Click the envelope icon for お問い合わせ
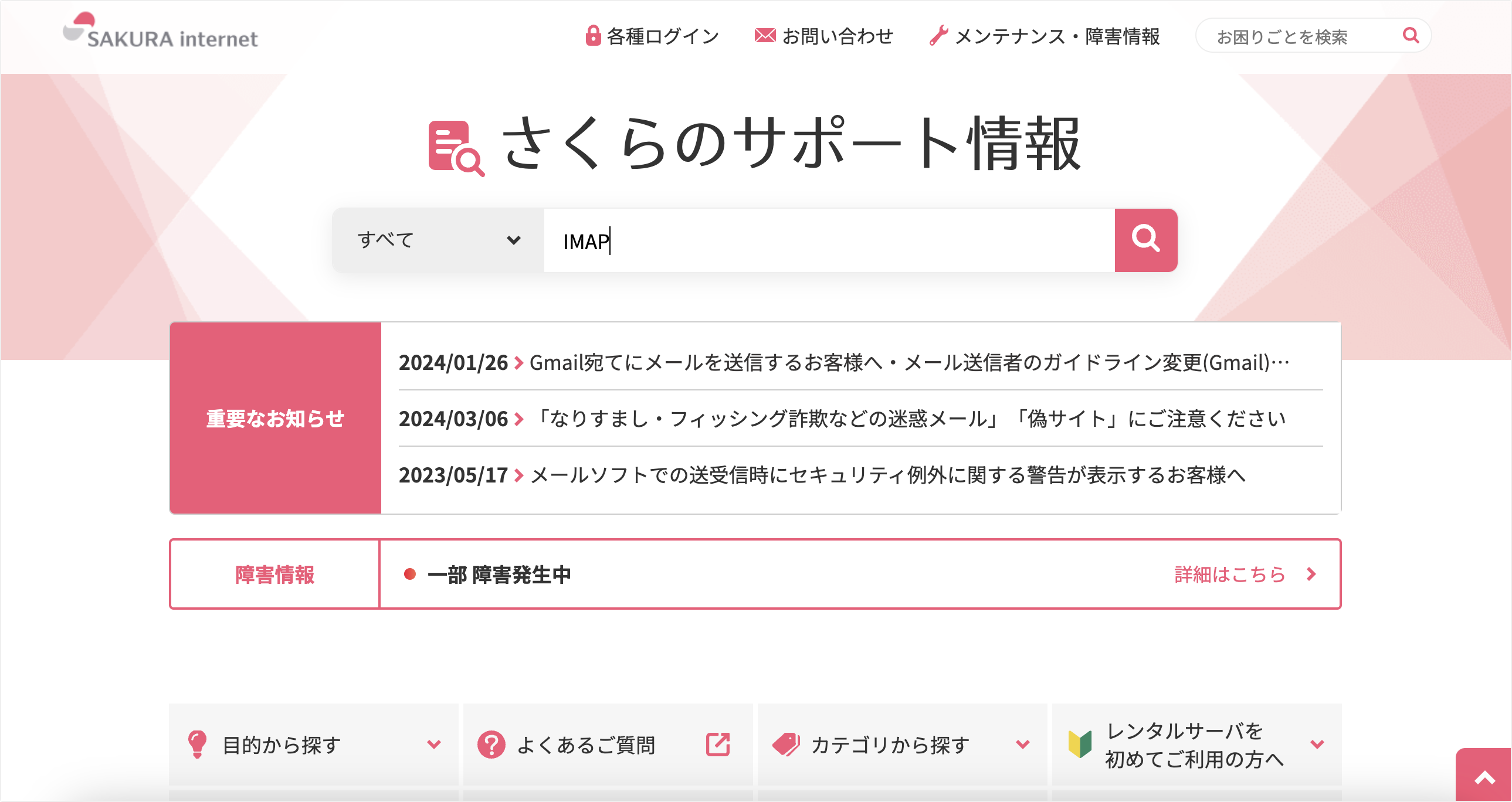Image resolution: width=1512 pixels, height=802 pixels. [764, 36]
